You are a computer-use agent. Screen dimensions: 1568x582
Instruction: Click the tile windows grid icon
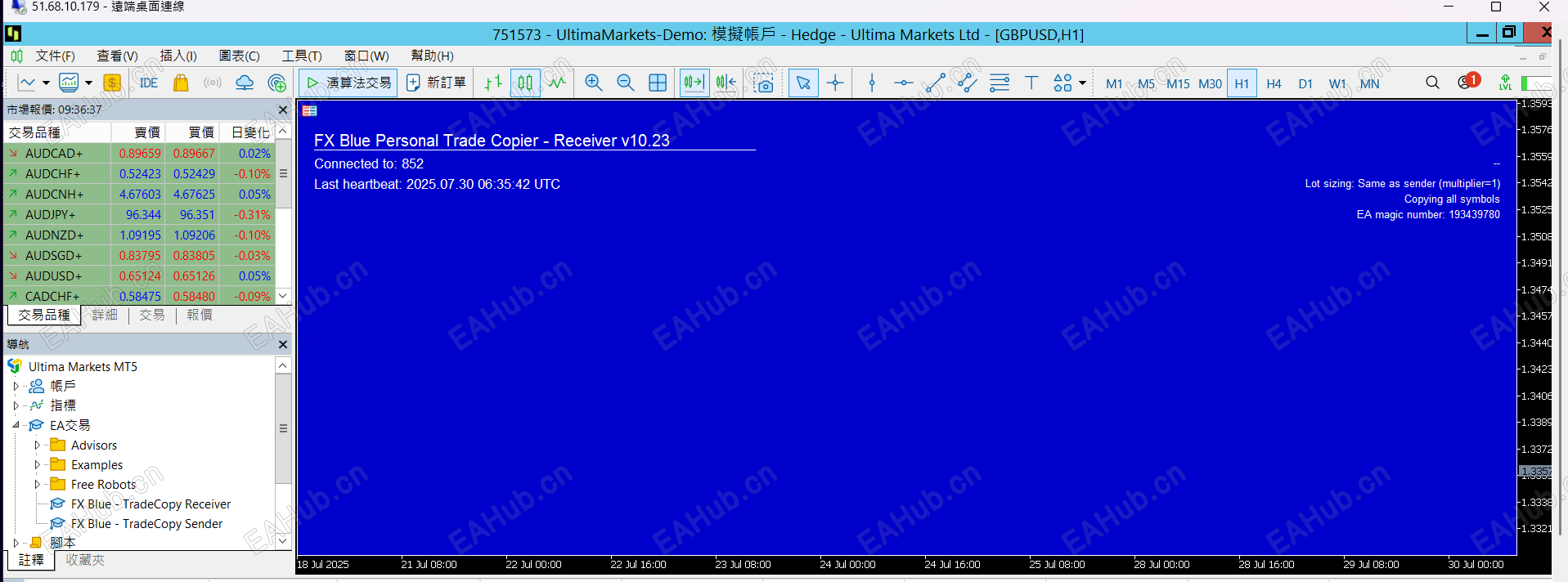[658, 83]
